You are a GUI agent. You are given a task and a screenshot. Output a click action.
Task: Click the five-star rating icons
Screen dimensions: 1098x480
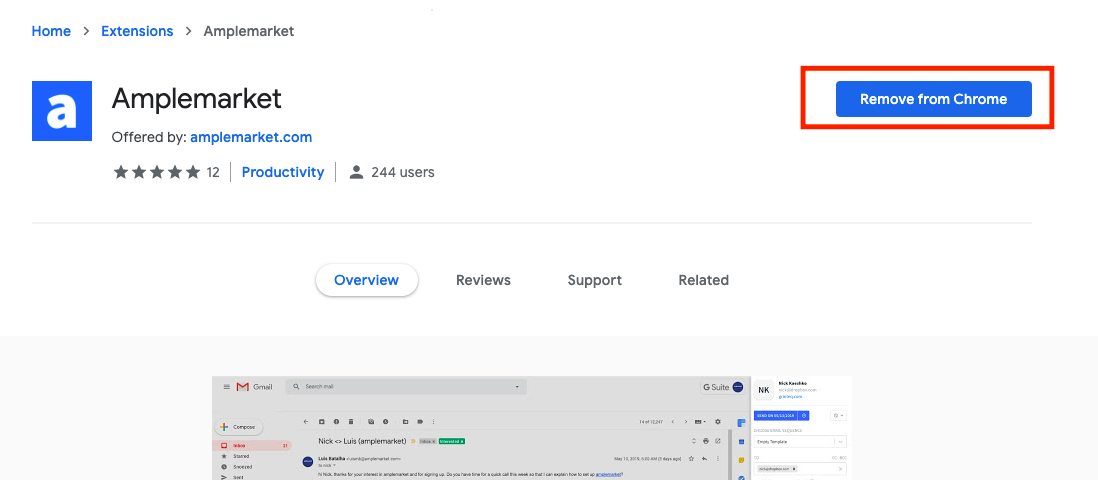(x=156, y=172)
